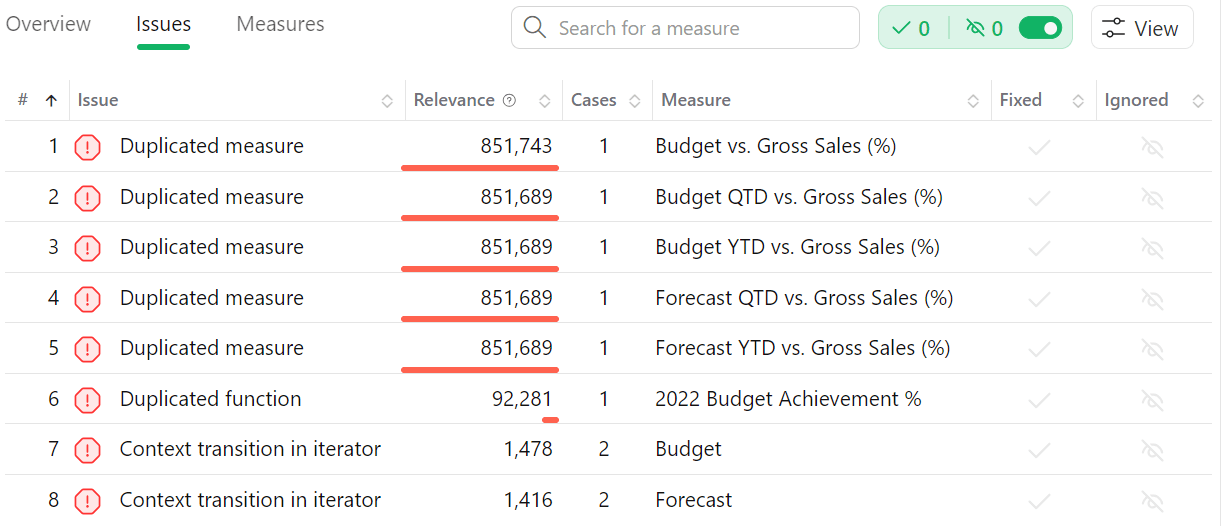Click the ascending sort arrow beside #
1223x526 pixels.
(51, 100)
